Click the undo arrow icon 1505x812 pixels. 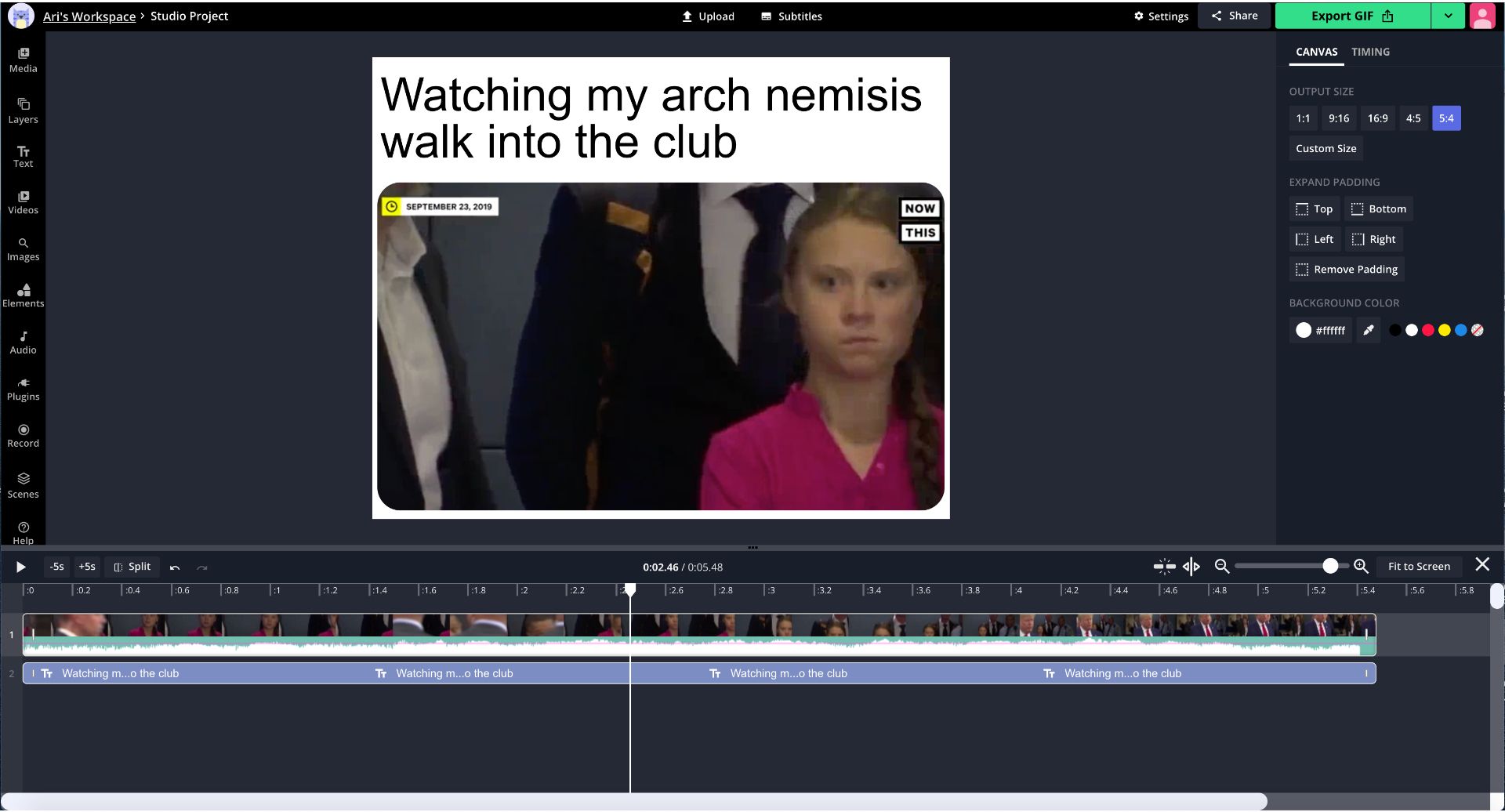[175, 567]
